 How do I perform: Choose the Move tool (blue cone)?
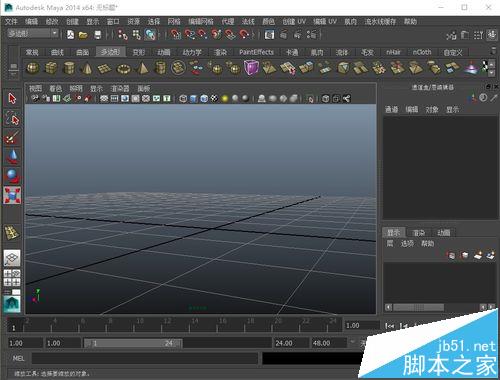12,157
